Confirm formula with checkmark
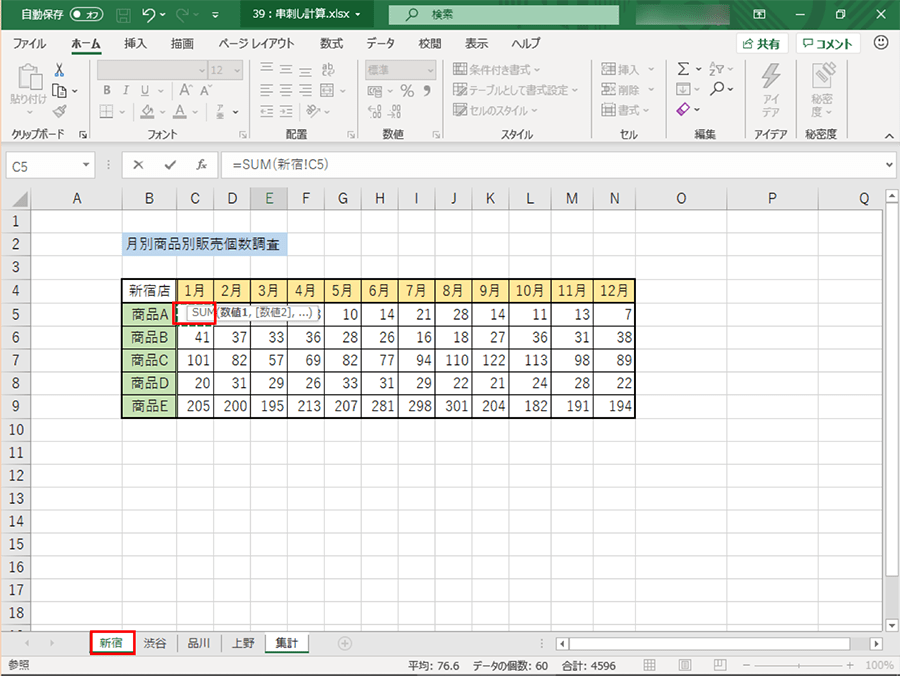The image size is (900, 676). [x=170, y=165]
